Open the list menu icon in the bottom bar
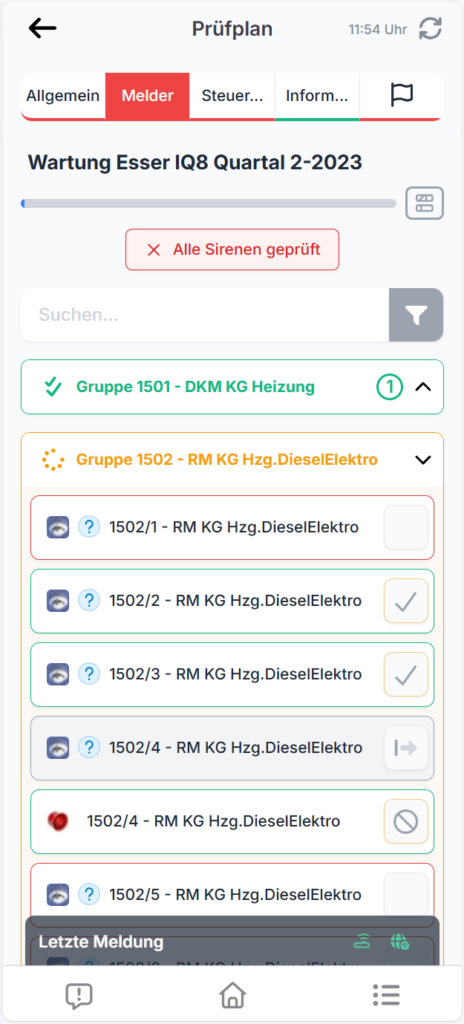Image resolution: width=464 pixels, height=1024 pixels. [386, 995]
